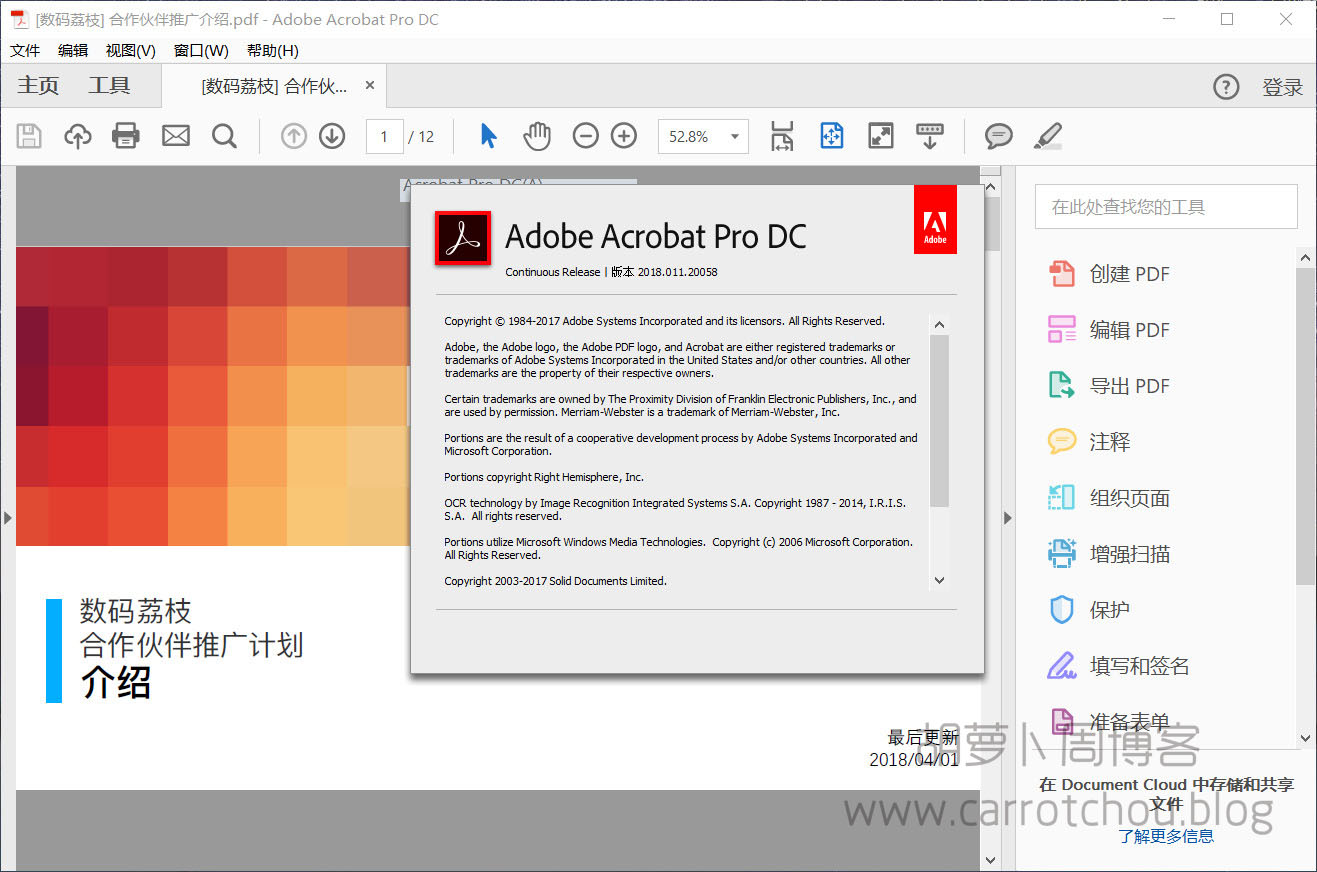1317x872 pixels.
Task: Activate the Hand pan tool
Action: (x=537, y=136)
